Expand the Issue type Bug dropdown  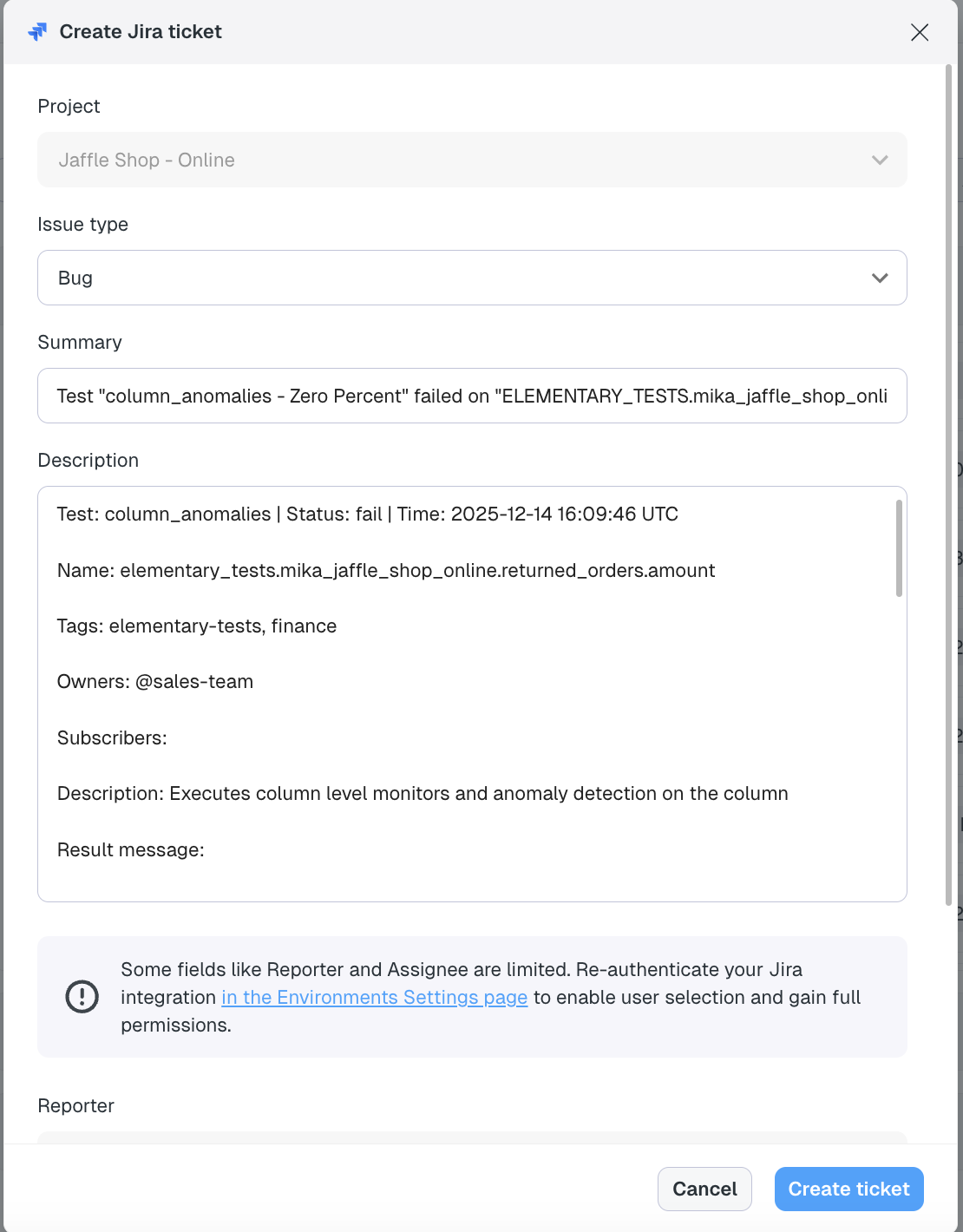[x=472, y=278]
